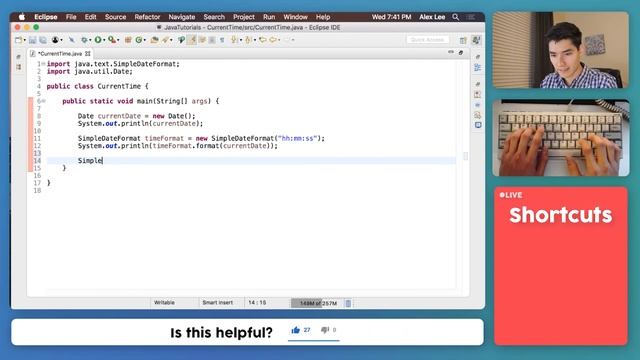
Task: Click the Open Perspective icon
Action: point(463,40)
